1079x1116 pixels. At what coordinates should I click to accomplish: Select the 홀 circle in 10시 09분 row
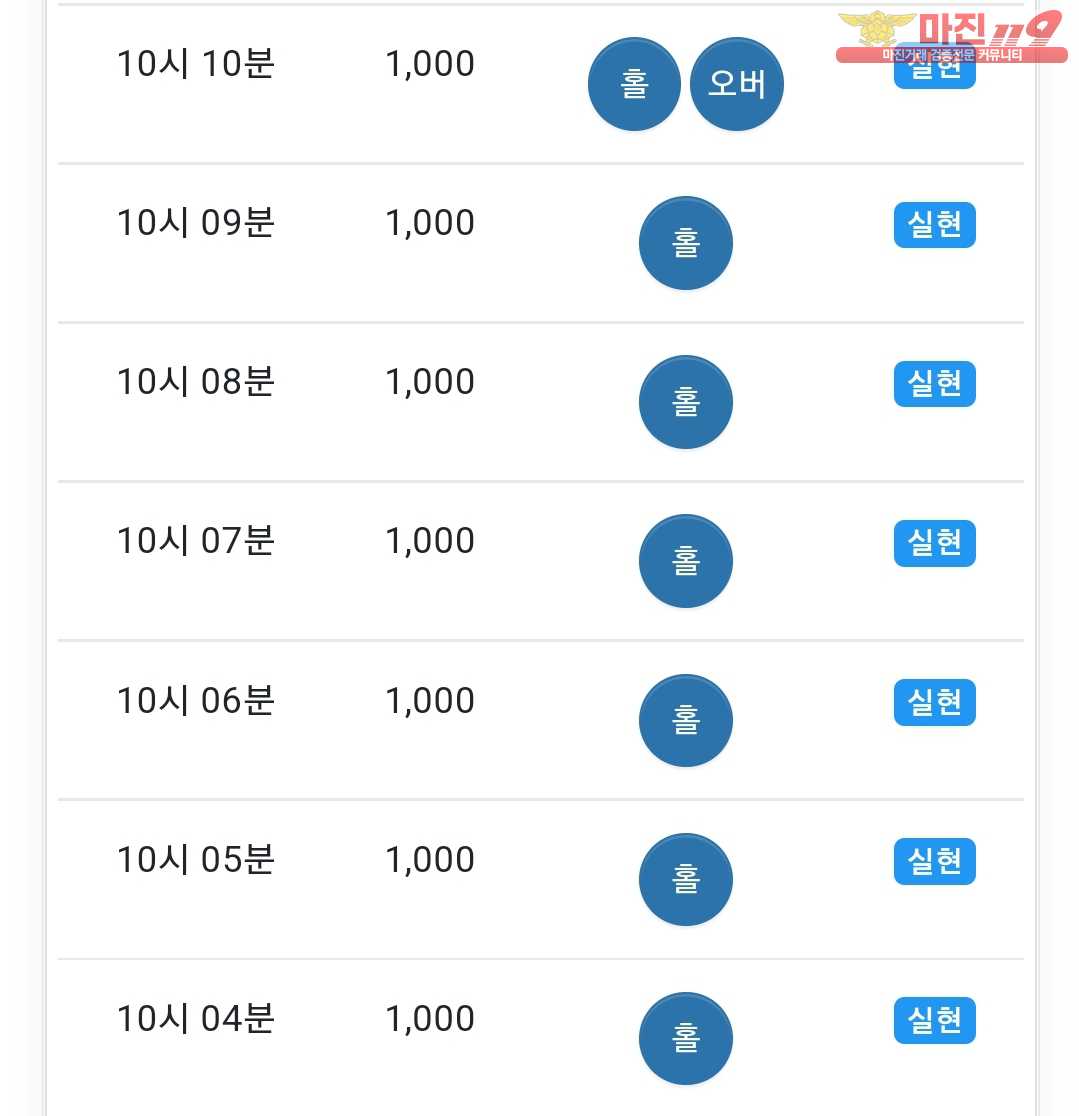pyautogui.click(x=685, y=243)
